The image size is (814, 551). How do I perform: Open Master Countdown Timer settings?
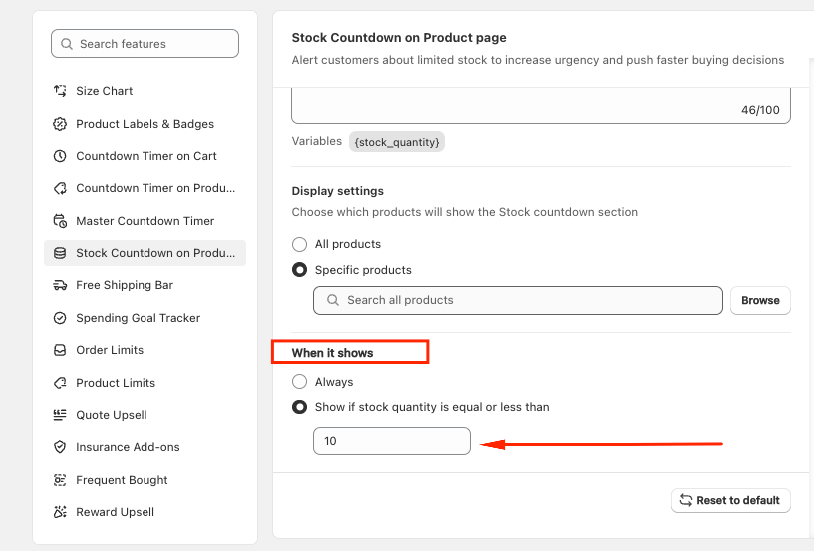(x=145, y=221)
